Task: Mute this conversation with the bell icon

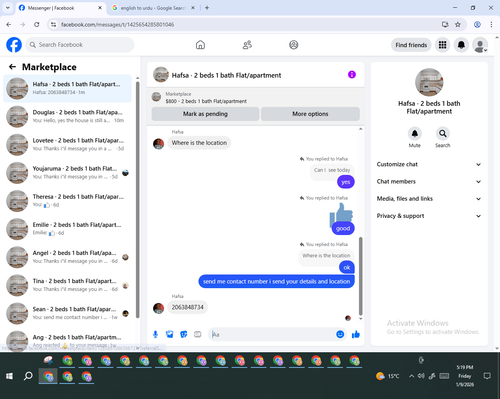Action: coord(415,134)
